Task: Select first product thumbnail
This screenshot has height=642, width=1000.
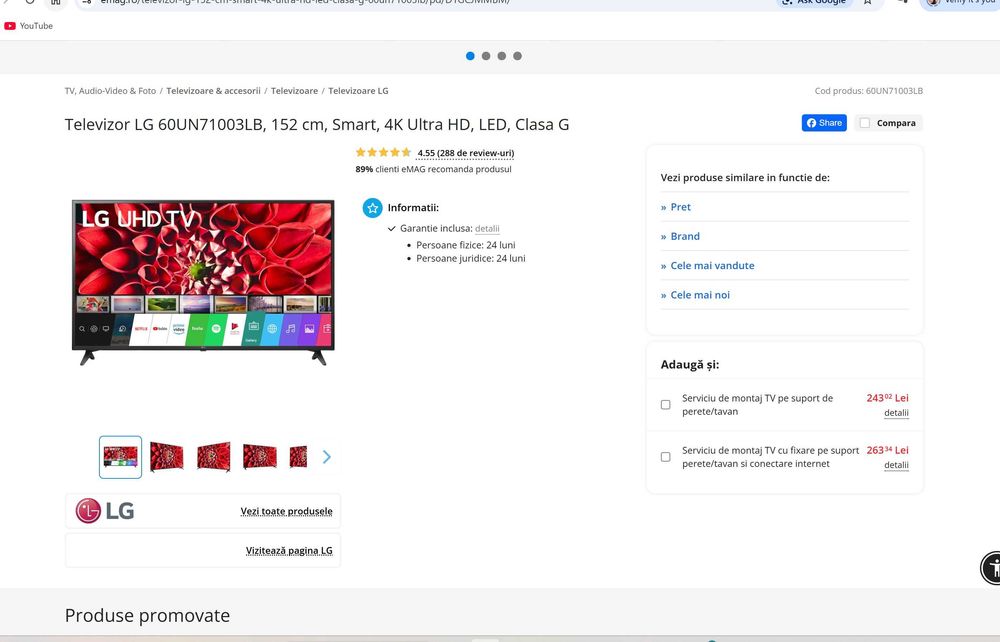Action: pyautogui.click(x=121, y=457)
